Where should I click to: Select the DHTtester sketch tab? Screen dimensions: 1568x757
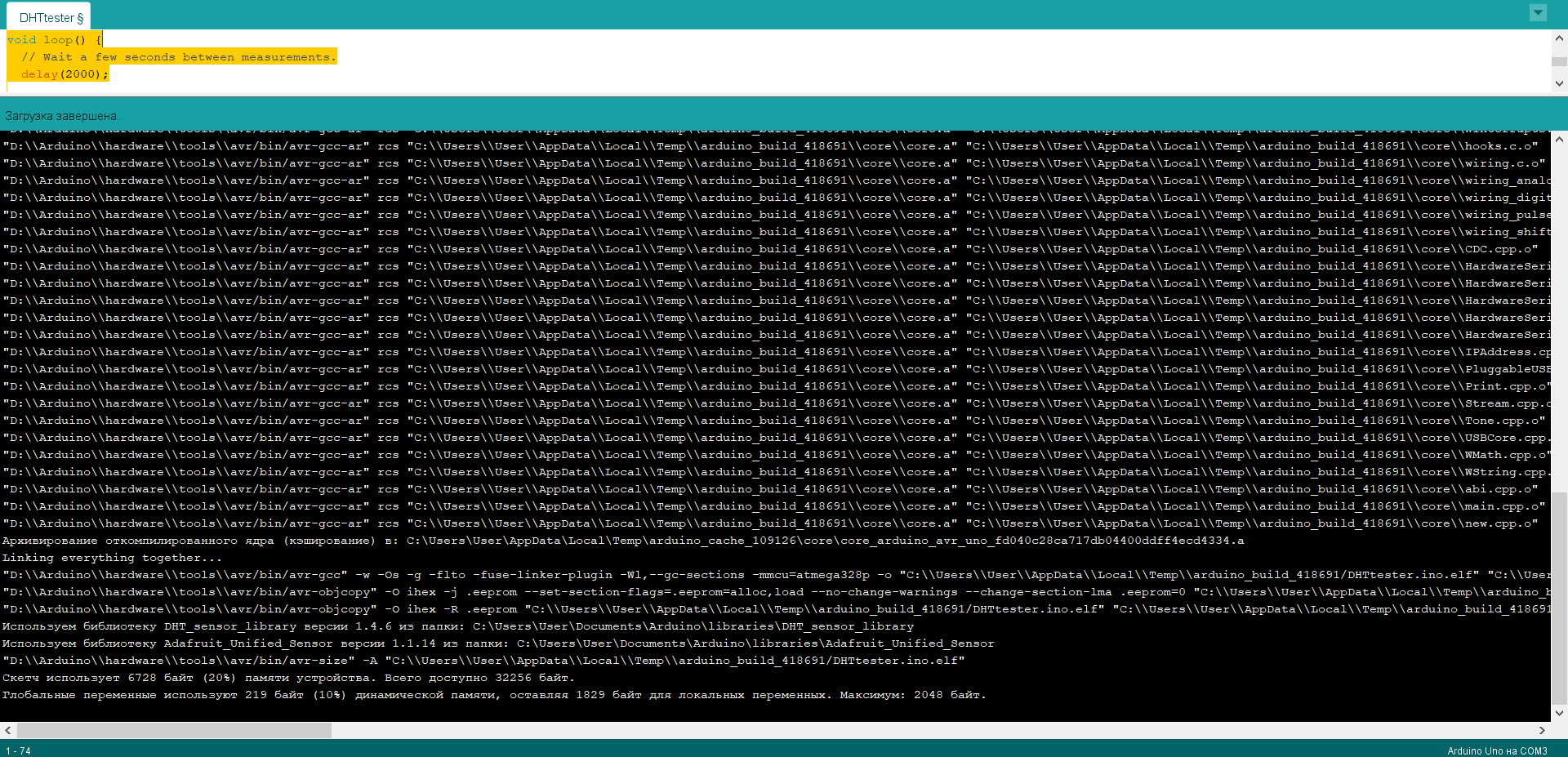coord(51,17)
